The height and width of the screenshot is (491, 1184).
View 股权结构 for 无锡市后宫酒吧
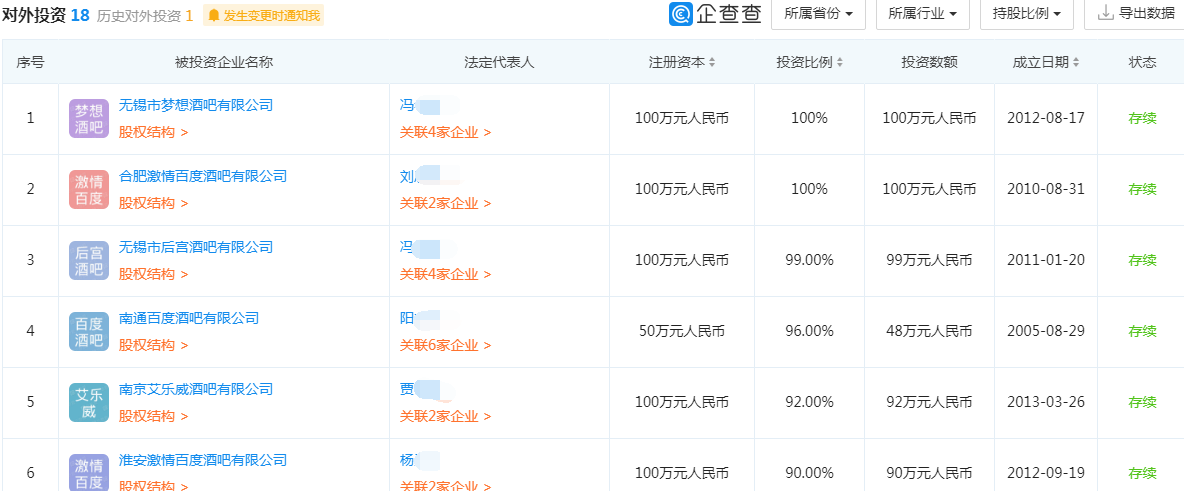153,274
